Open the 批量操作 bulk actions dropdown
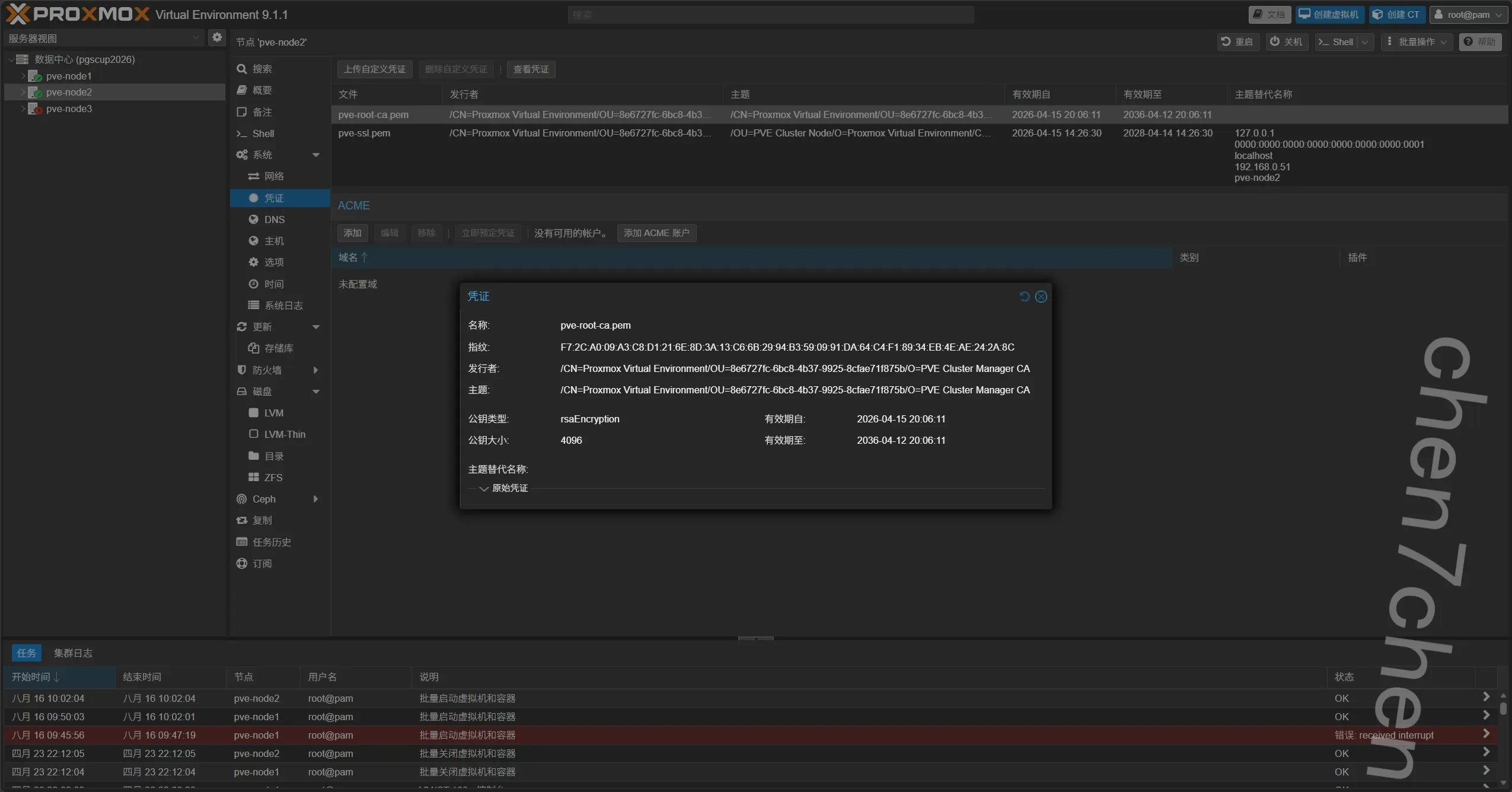The image size is (1512, 792). tap(1417, 42)
